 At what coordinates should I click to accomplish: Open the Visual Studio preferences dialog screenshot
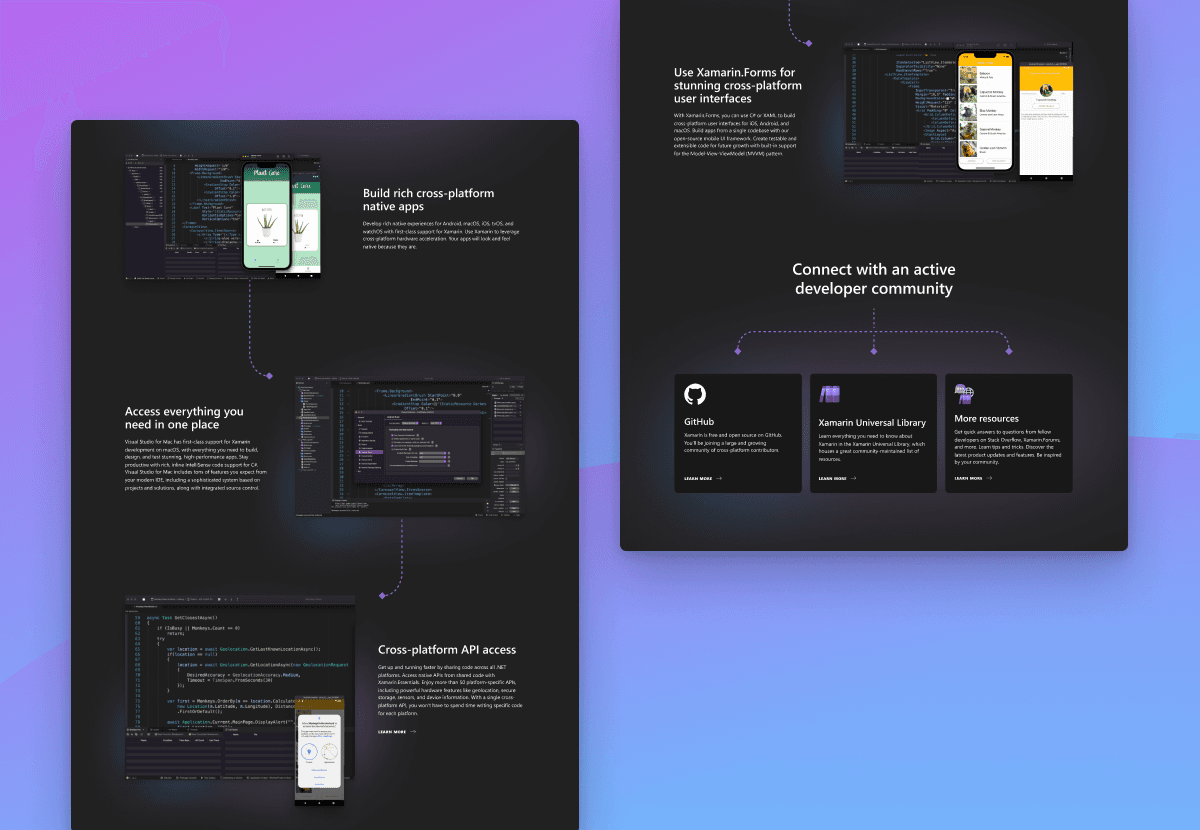409,446
